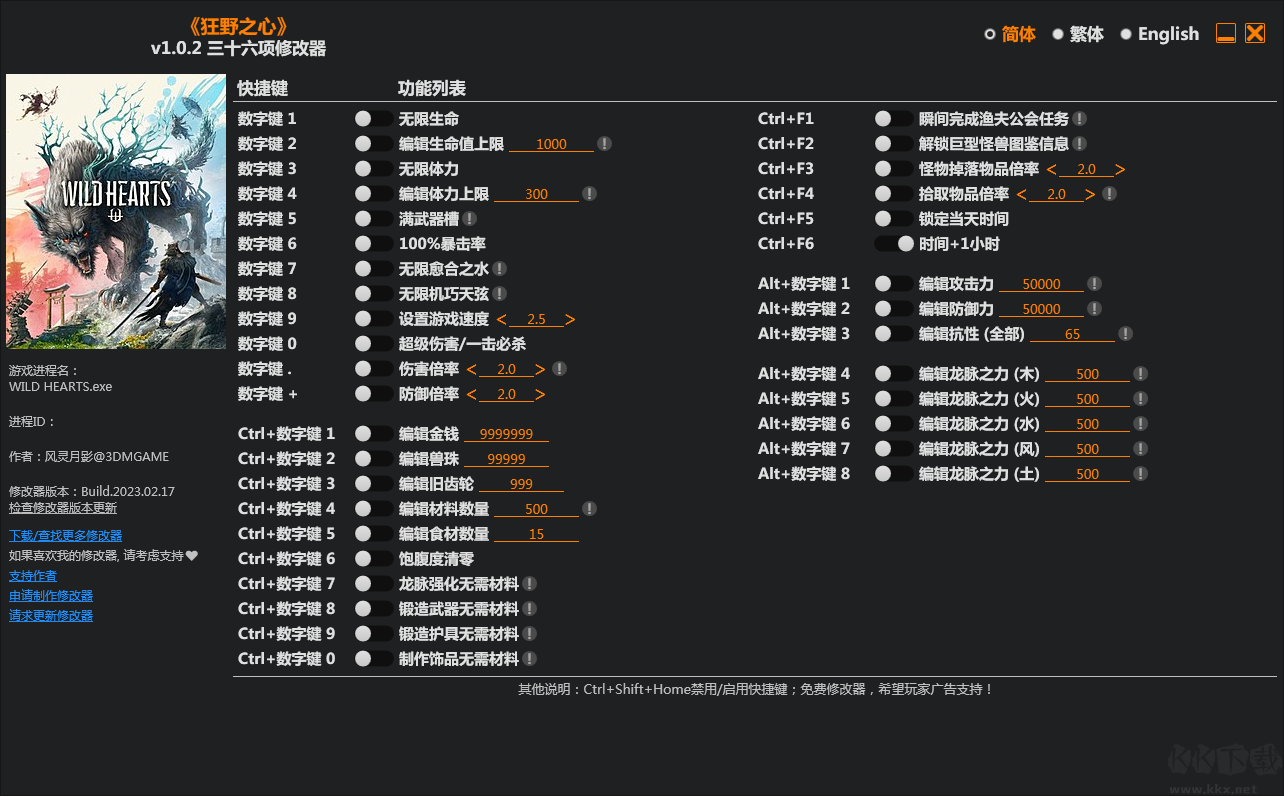Enable 饱腹度清零 toggle

[x=374, y=559]
